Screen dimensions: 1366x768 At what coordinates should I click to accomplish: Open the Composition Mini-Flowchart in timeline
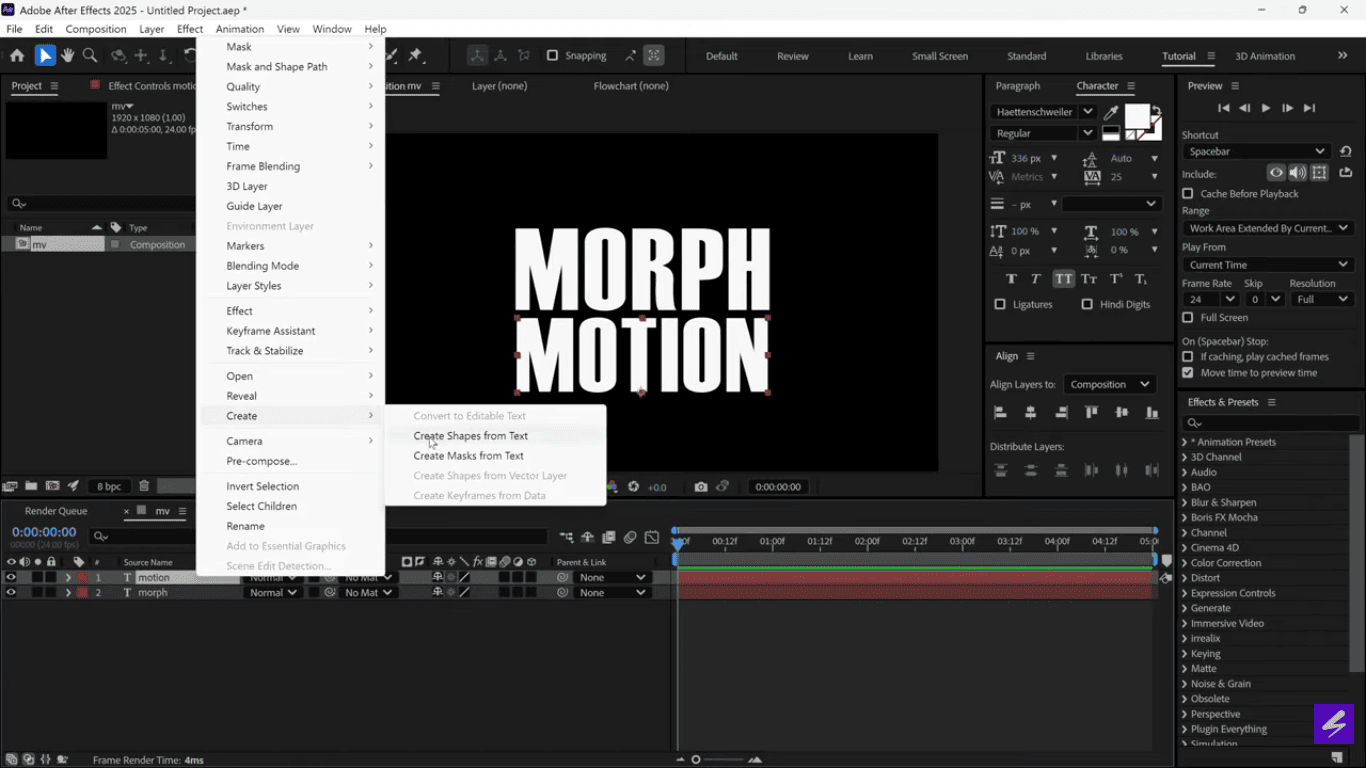click(566, 537)
